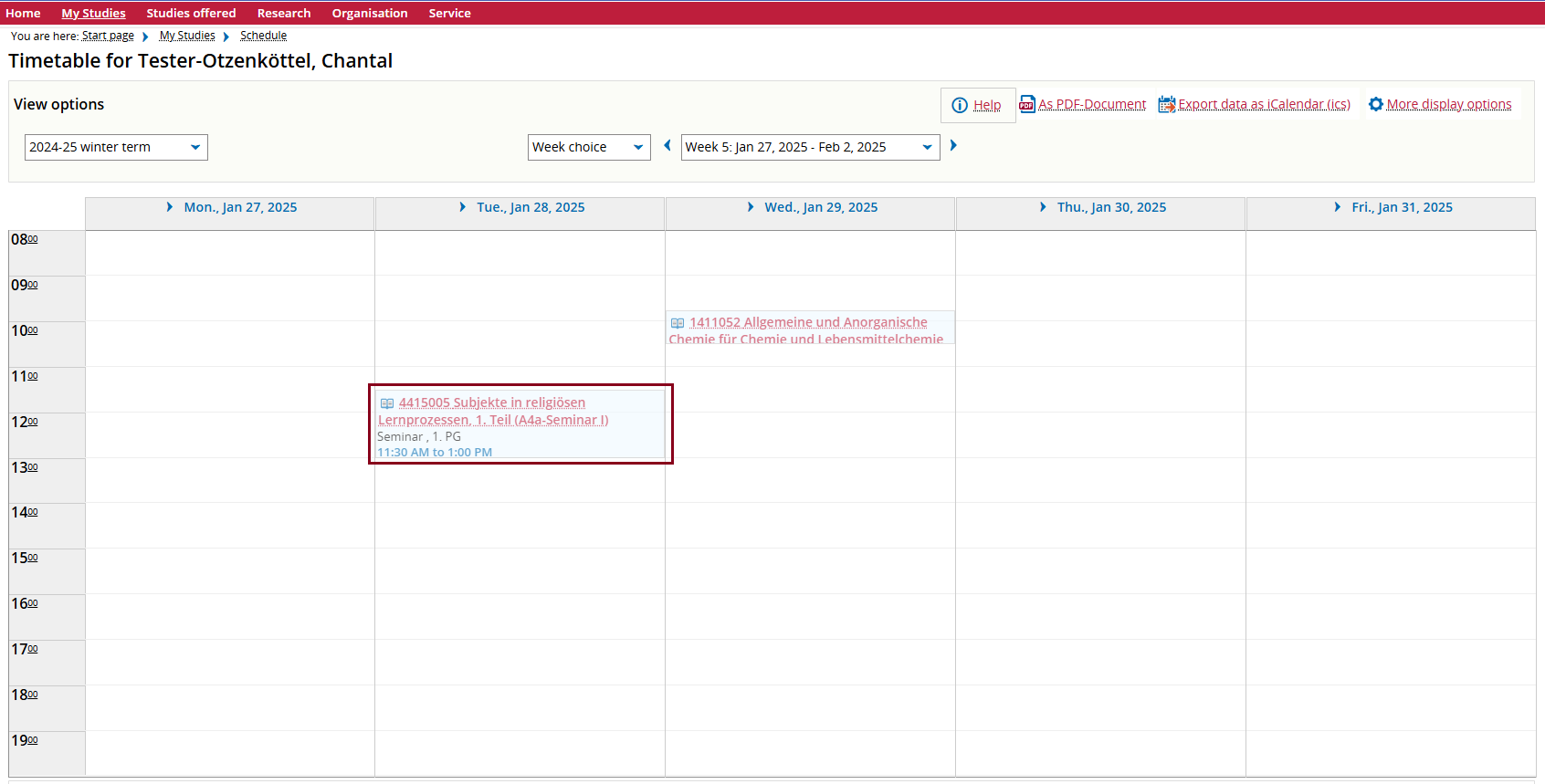The width and height of the screenshot is (1545, 784).
Task: Open course 1411052 Allgemeine und Anorganische Chemie
Action: click(806, 329)
